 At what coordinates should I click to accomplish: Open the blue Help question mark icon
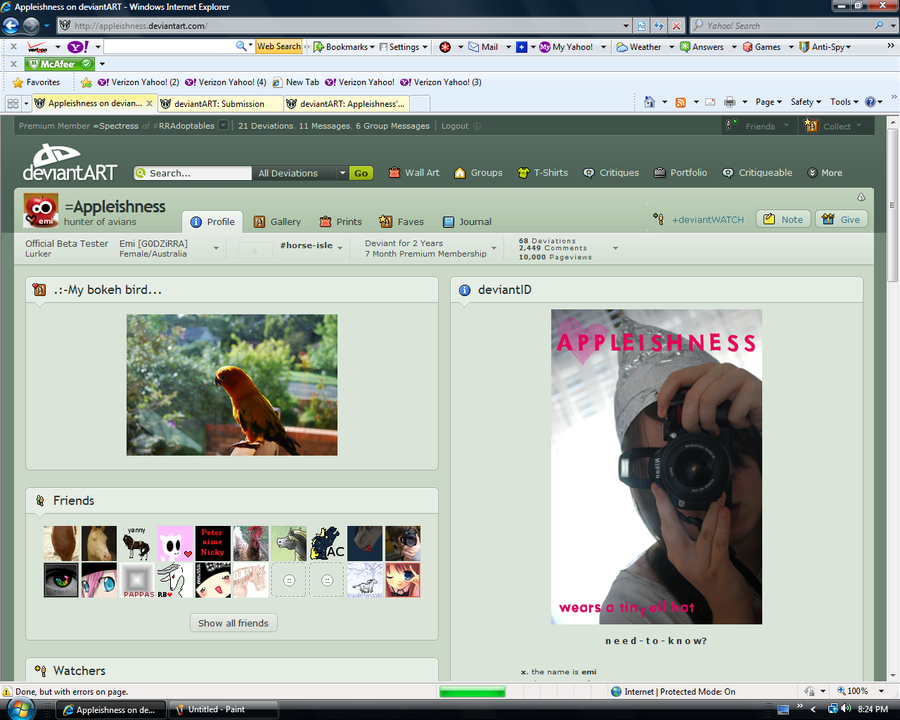[x=870, y=102]
